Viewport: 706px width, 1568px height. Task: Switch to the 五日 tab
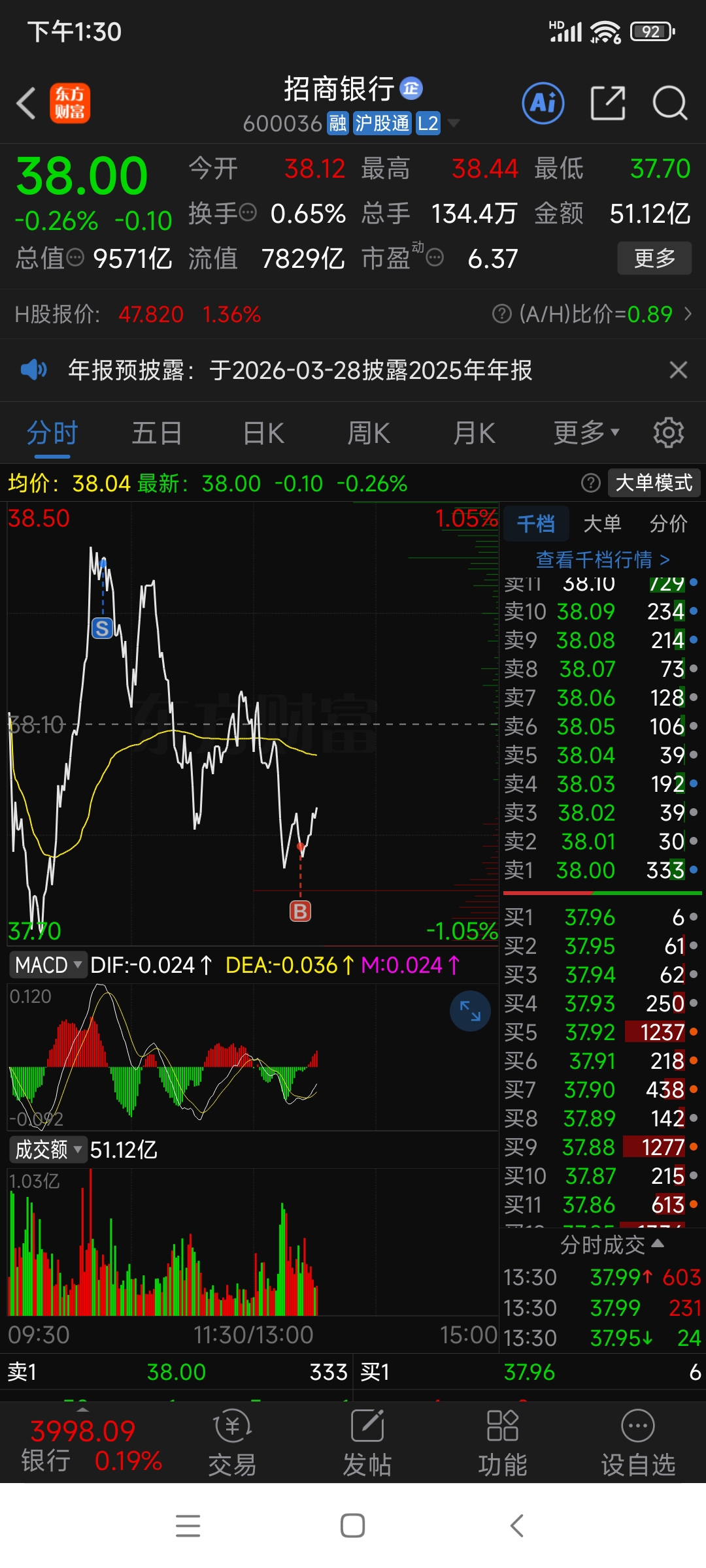click(x=157, y=433)
